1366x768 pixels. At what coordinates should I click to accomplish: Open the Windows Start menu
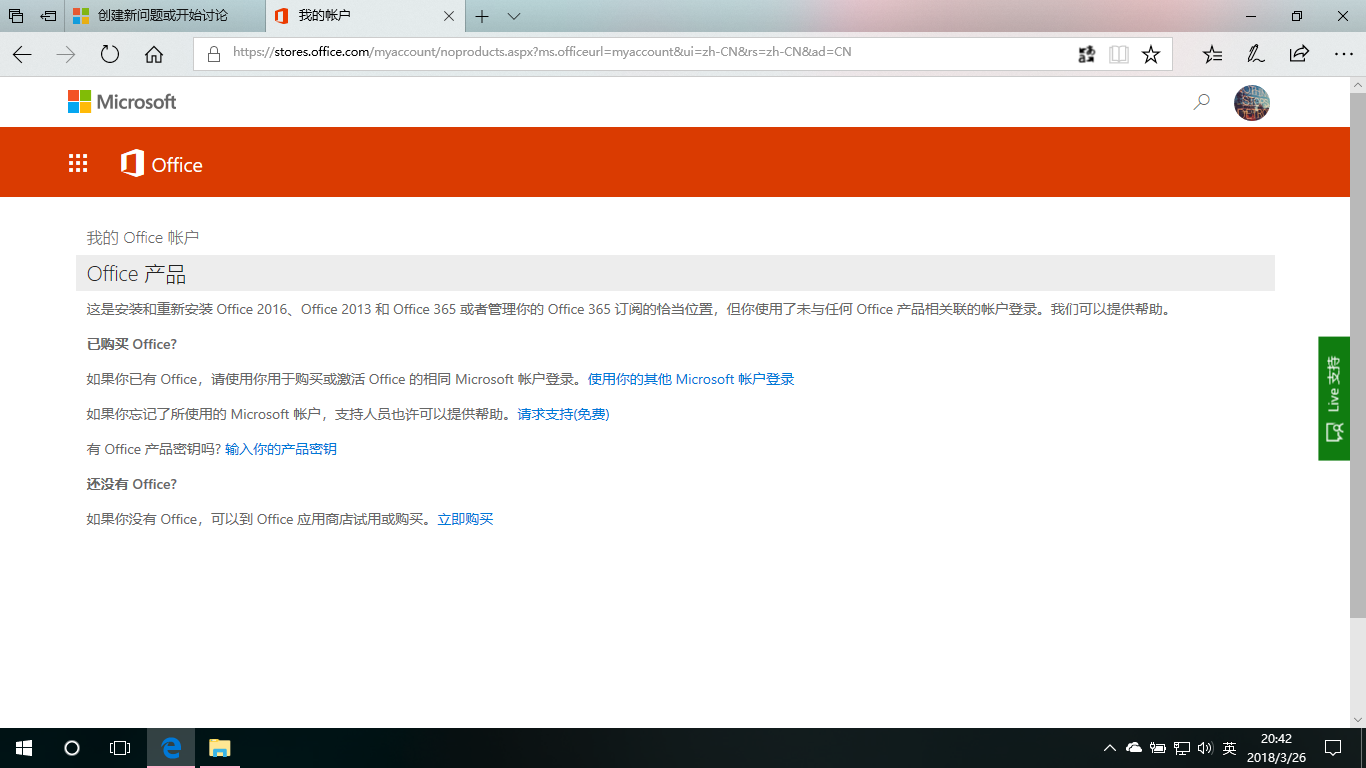click(x=24, y=748)
